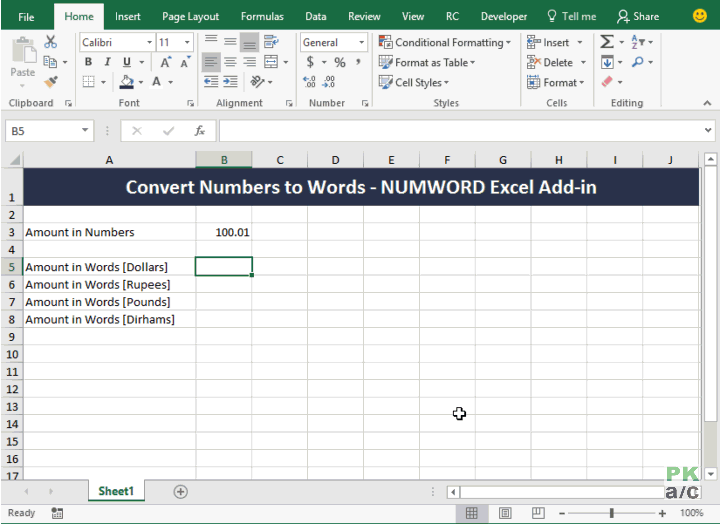The width and height of the screenshot is (720, 524).
Task: Click the AutoSum sigma icon
Action: coord(607,42)
